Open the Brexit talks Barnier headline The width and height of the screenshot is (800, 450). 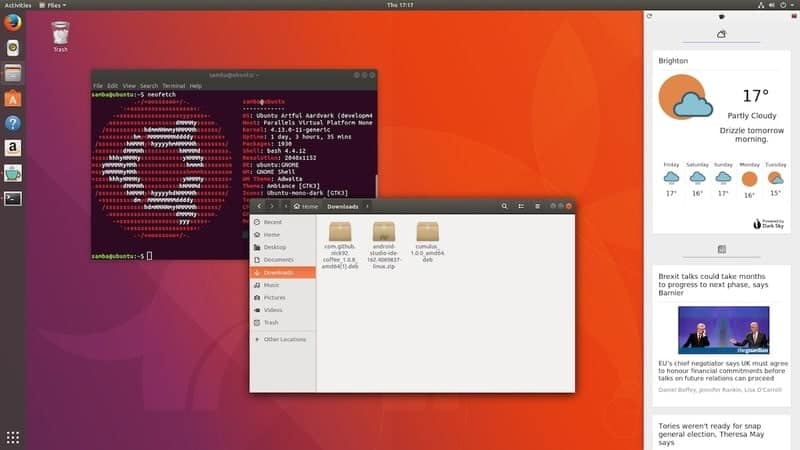713,284
